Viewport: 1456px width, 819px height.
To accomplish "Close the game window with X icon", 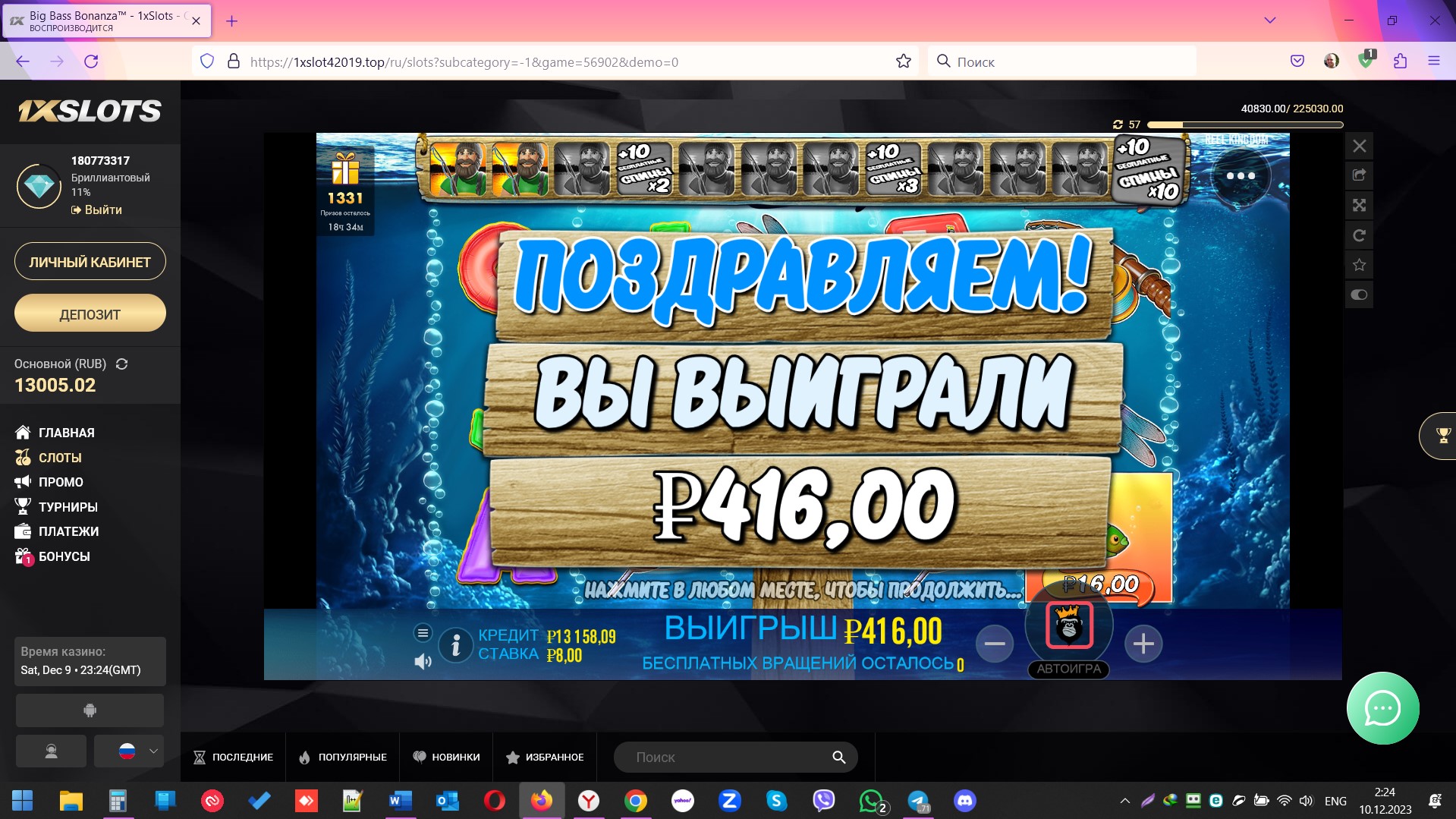I will (1359, 146).
